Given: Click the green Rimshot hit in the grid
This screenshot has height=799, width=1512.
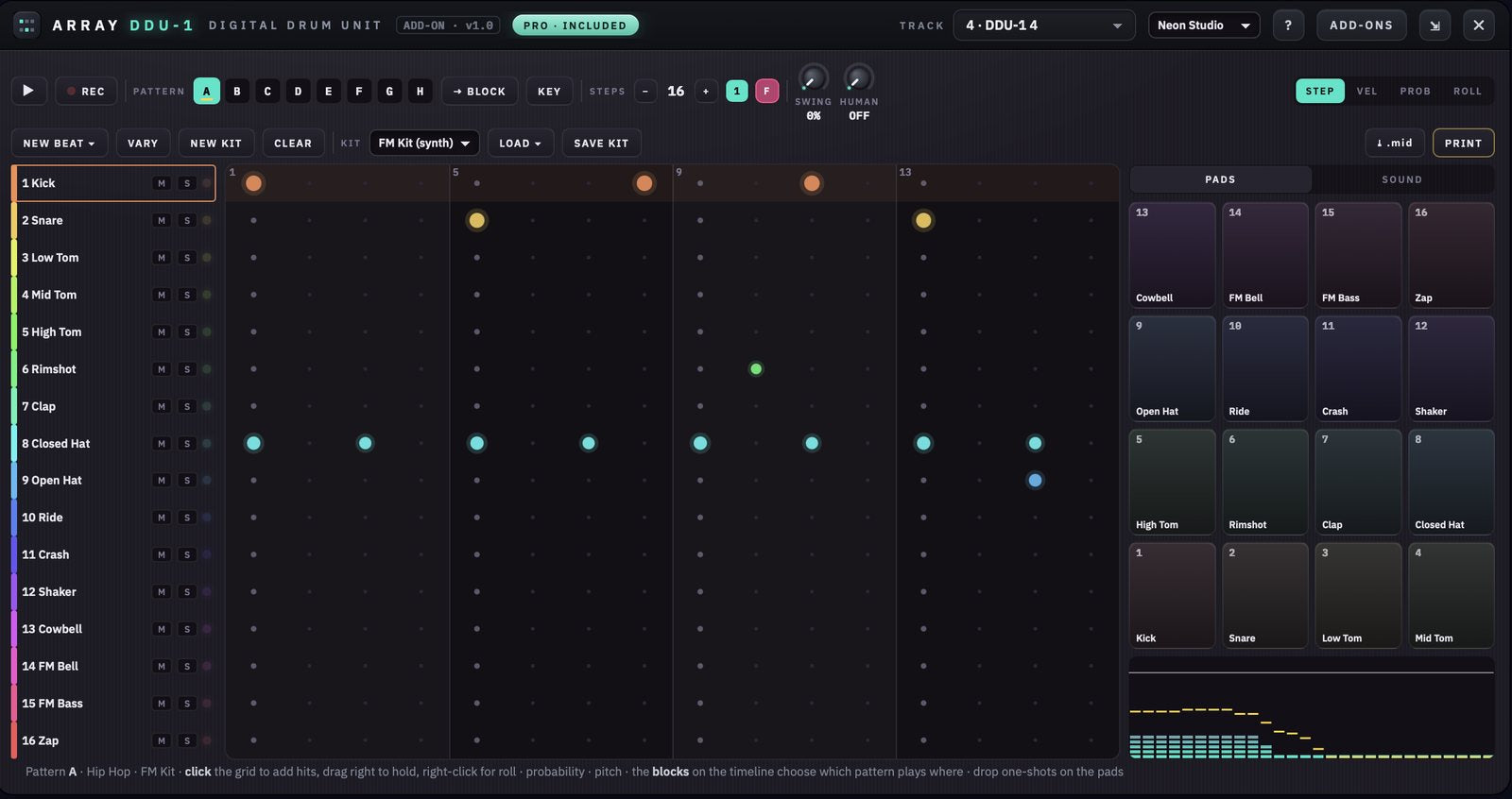Looking at the screenshot, I should 756,369.
